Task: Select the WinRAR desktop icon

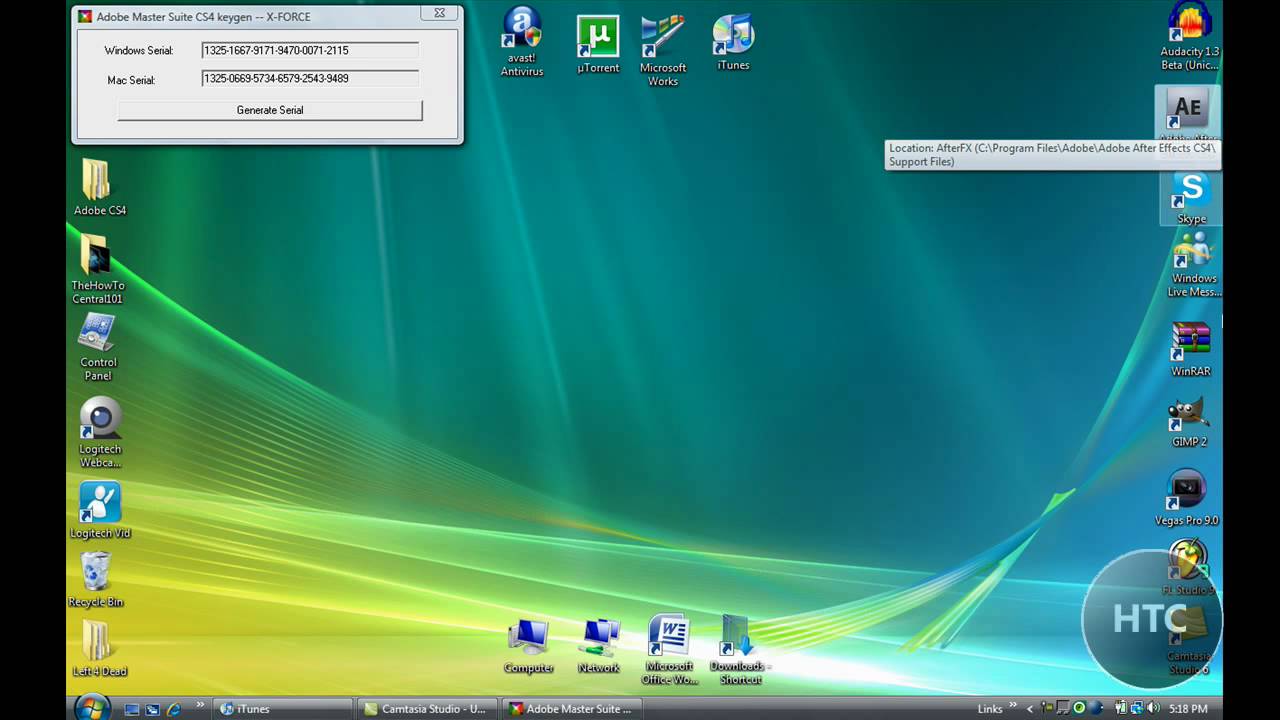Action: [x=1191, y=348]
